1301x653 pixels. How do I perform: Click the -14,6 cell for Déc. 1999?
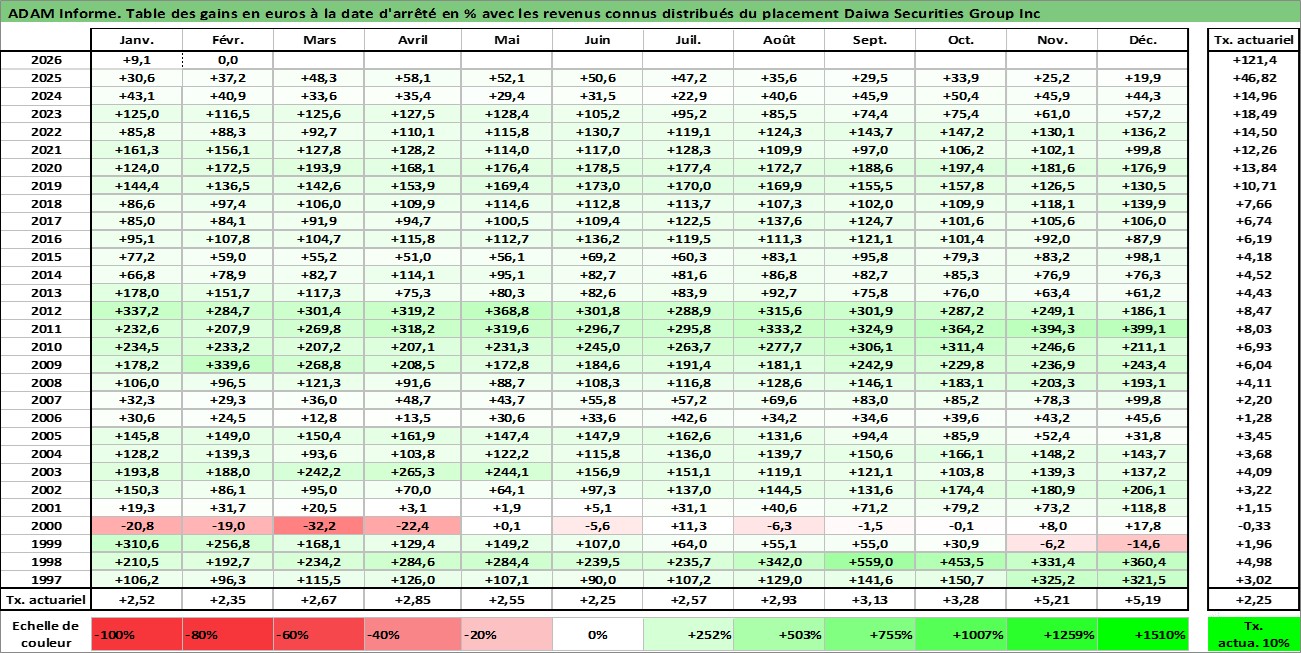click(x=1143, y=545)
